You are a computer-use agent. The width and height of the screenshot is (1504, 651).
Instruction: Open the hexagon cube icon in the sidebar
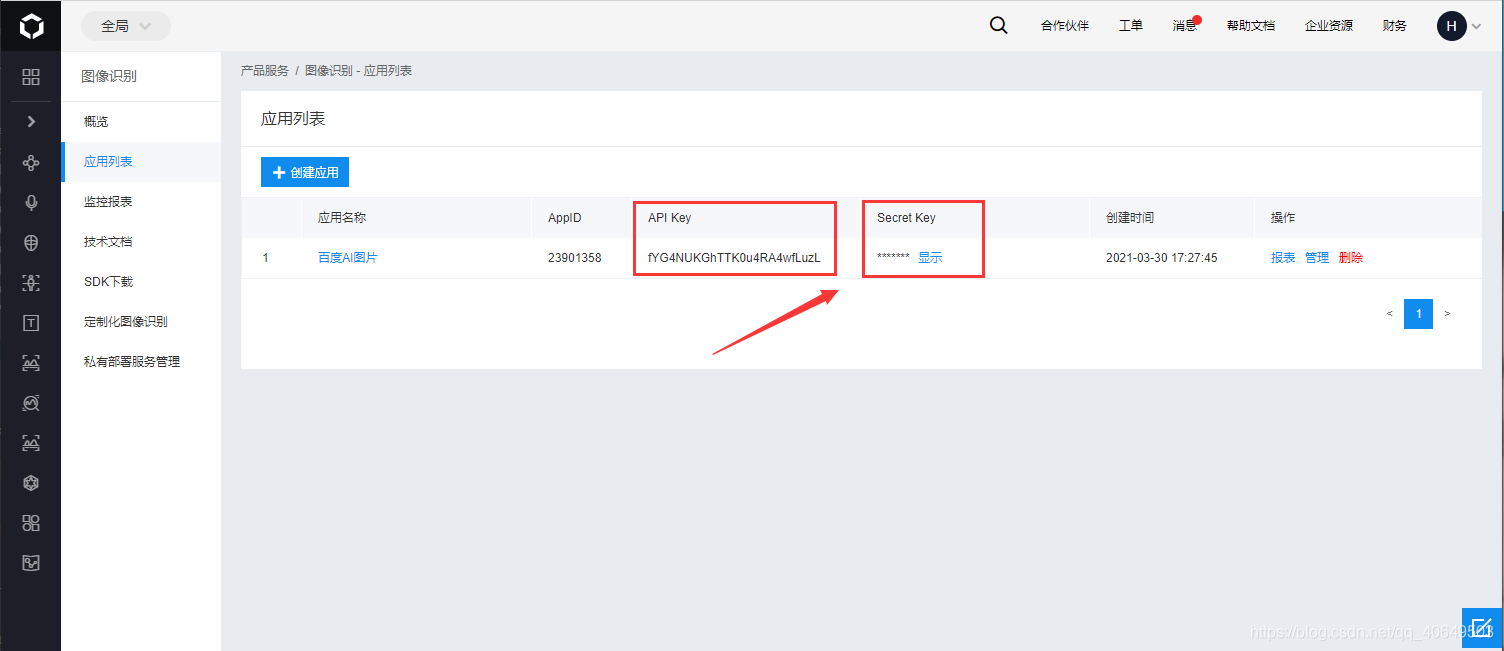(x=31, y=483)
